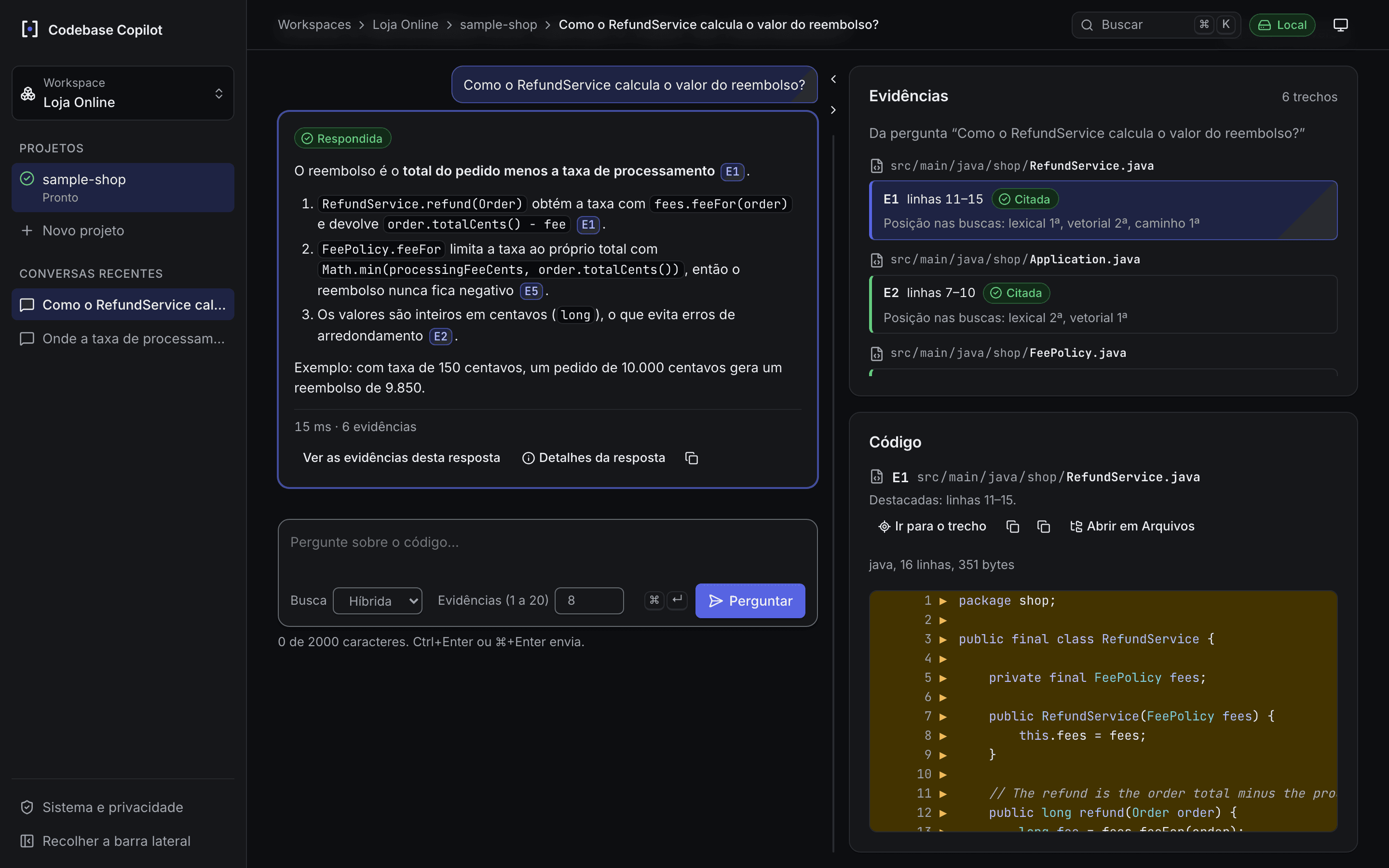Go to sample-shop breadcrumb
1389x868 pixels.
498,25
